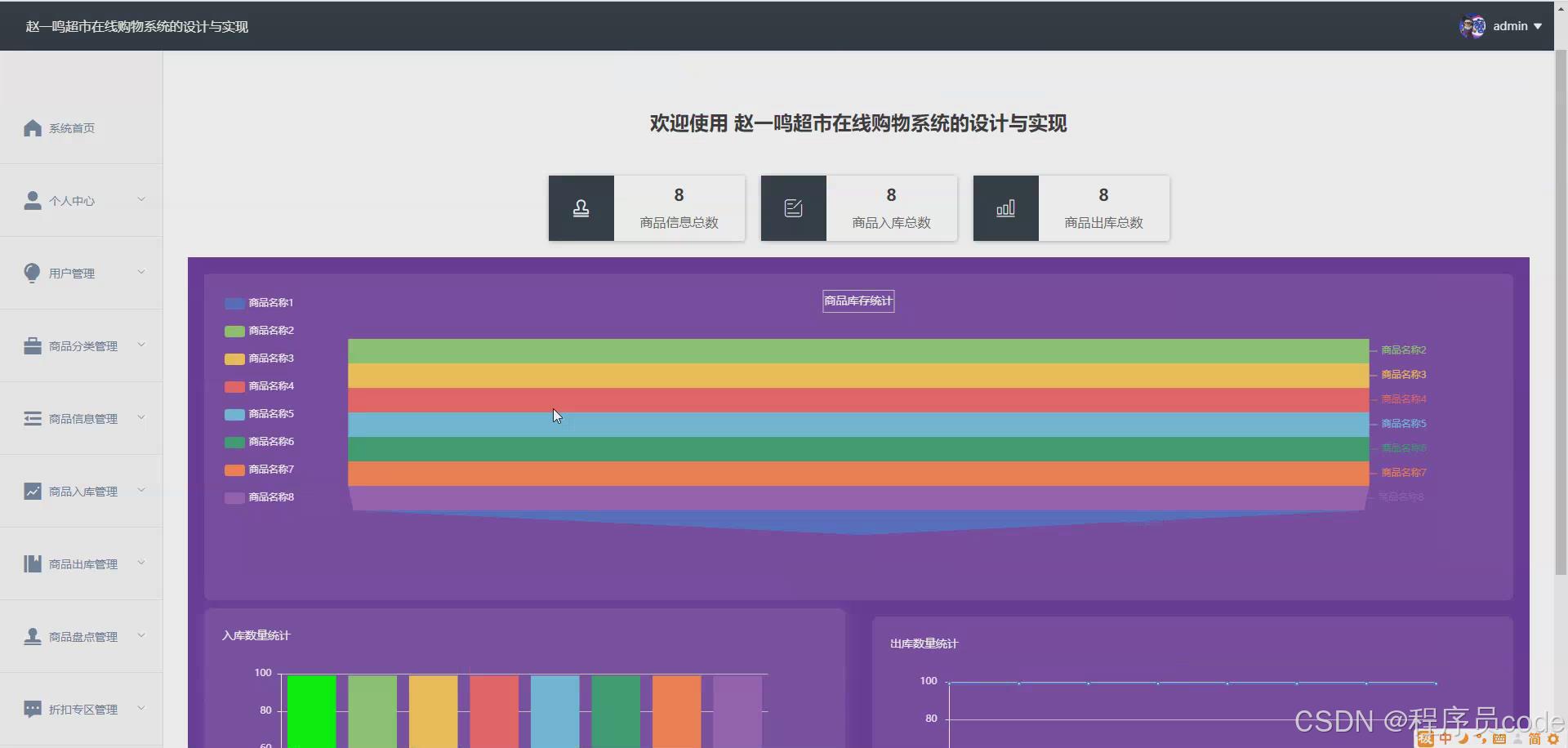
Task: Toggle legend item 商品名称8
Action: [x=259, y=497]
